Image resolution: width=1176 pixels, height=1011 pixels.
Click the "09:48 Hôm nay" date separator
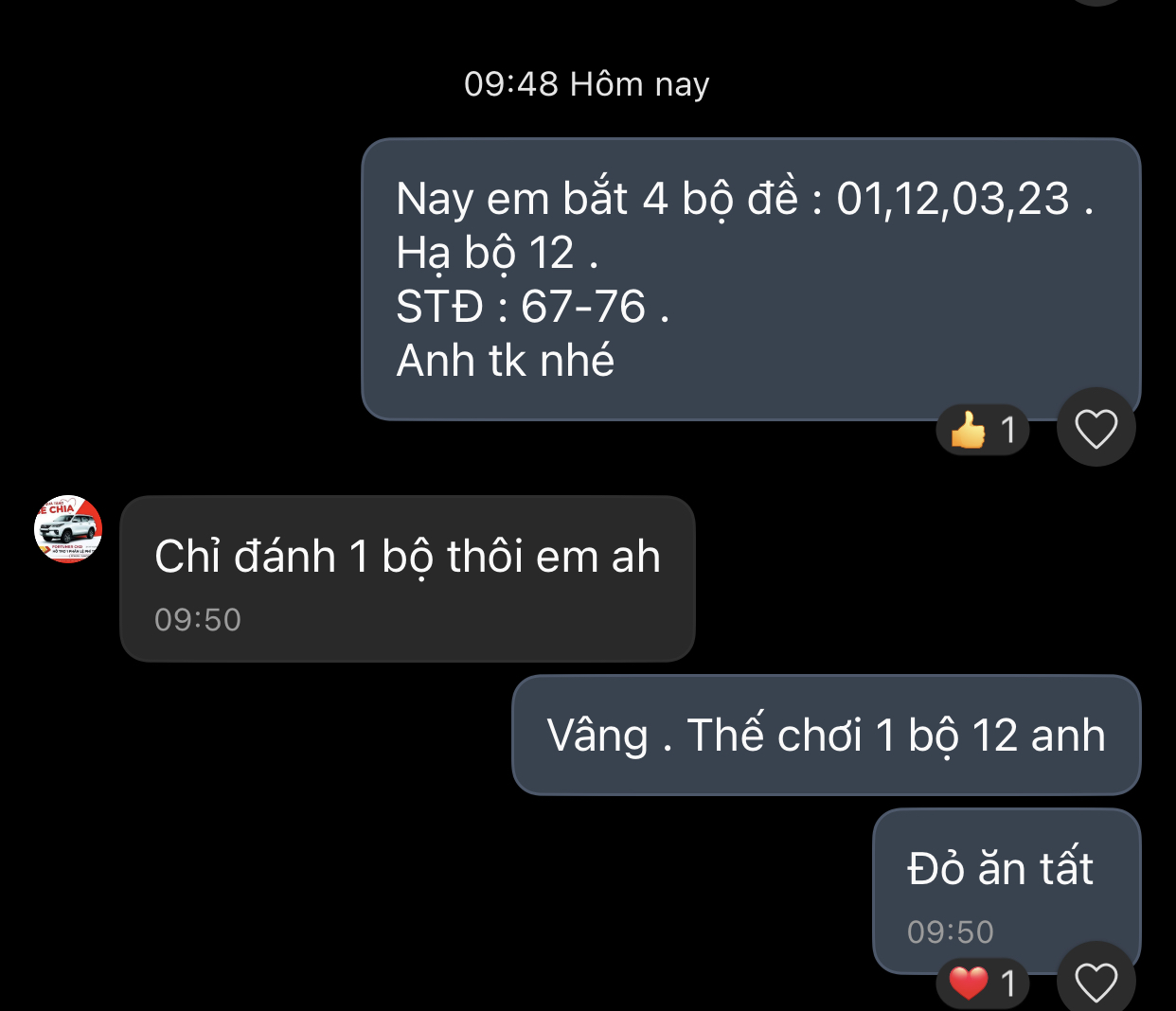587,84
